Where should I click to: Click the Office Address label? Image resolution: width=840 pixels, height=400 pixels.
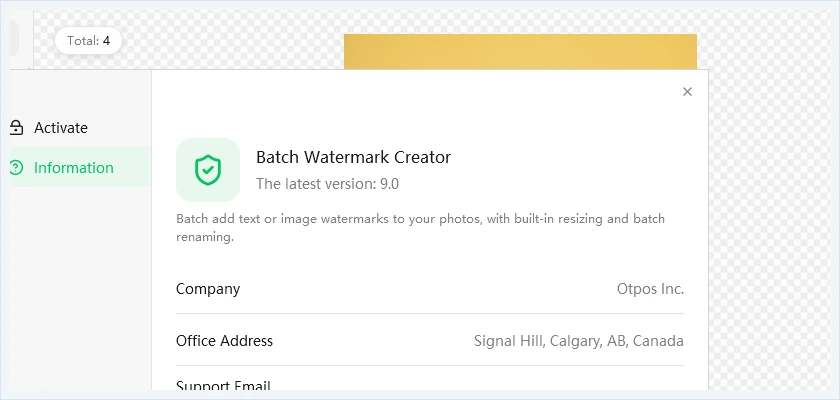coord(224,341)
